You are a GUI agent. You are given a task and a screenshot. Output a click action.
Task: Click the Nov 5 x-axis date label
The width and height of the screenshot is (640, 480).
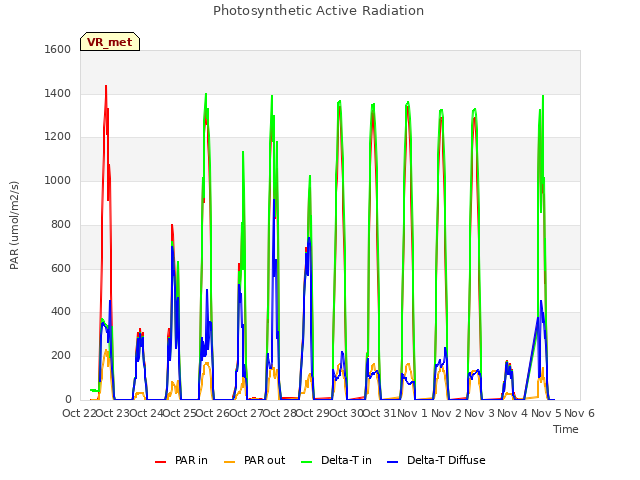(546, 413)
